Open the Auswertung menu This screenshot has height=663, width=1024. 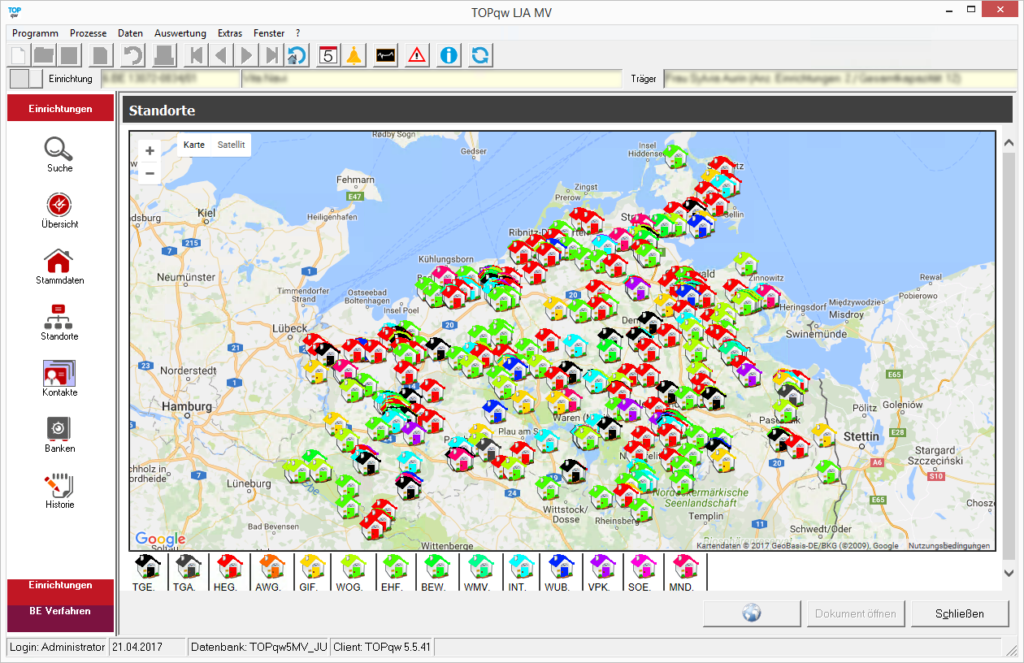(181, 33)
